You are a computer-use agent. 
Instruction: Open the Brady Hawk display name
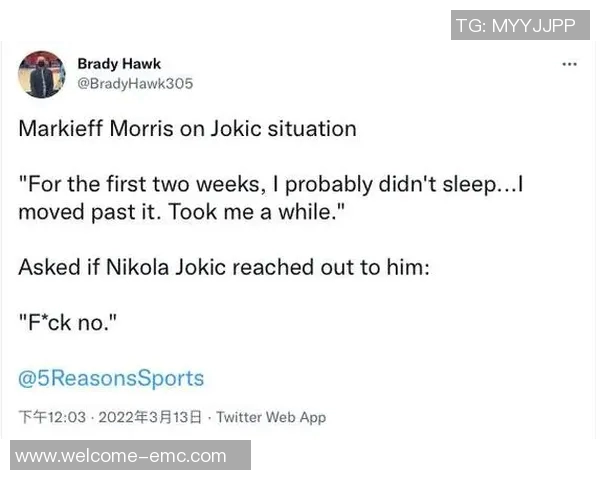(x=119, y=64)
